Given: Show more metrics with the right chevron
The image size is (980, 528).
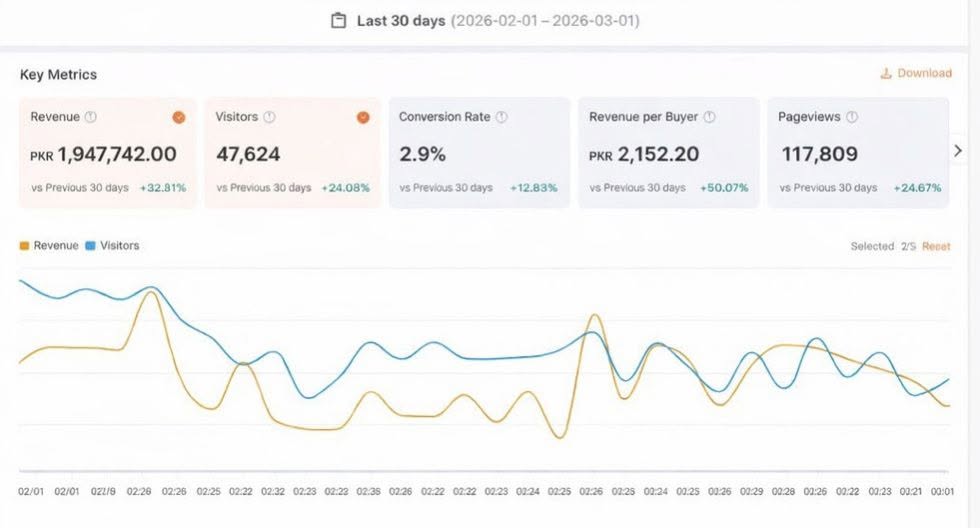Looking at the screenshot, I should coord(958,151).
